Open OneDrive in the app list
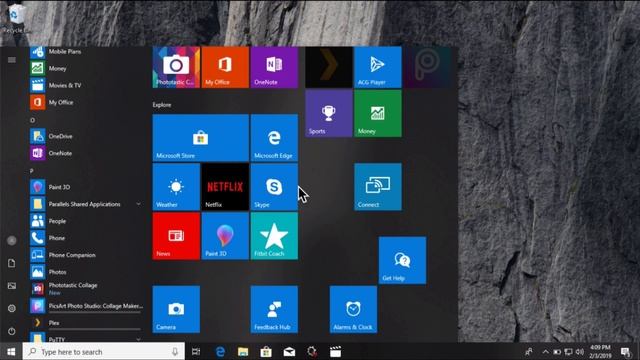 pyautogui.click(x=86, y=136)
